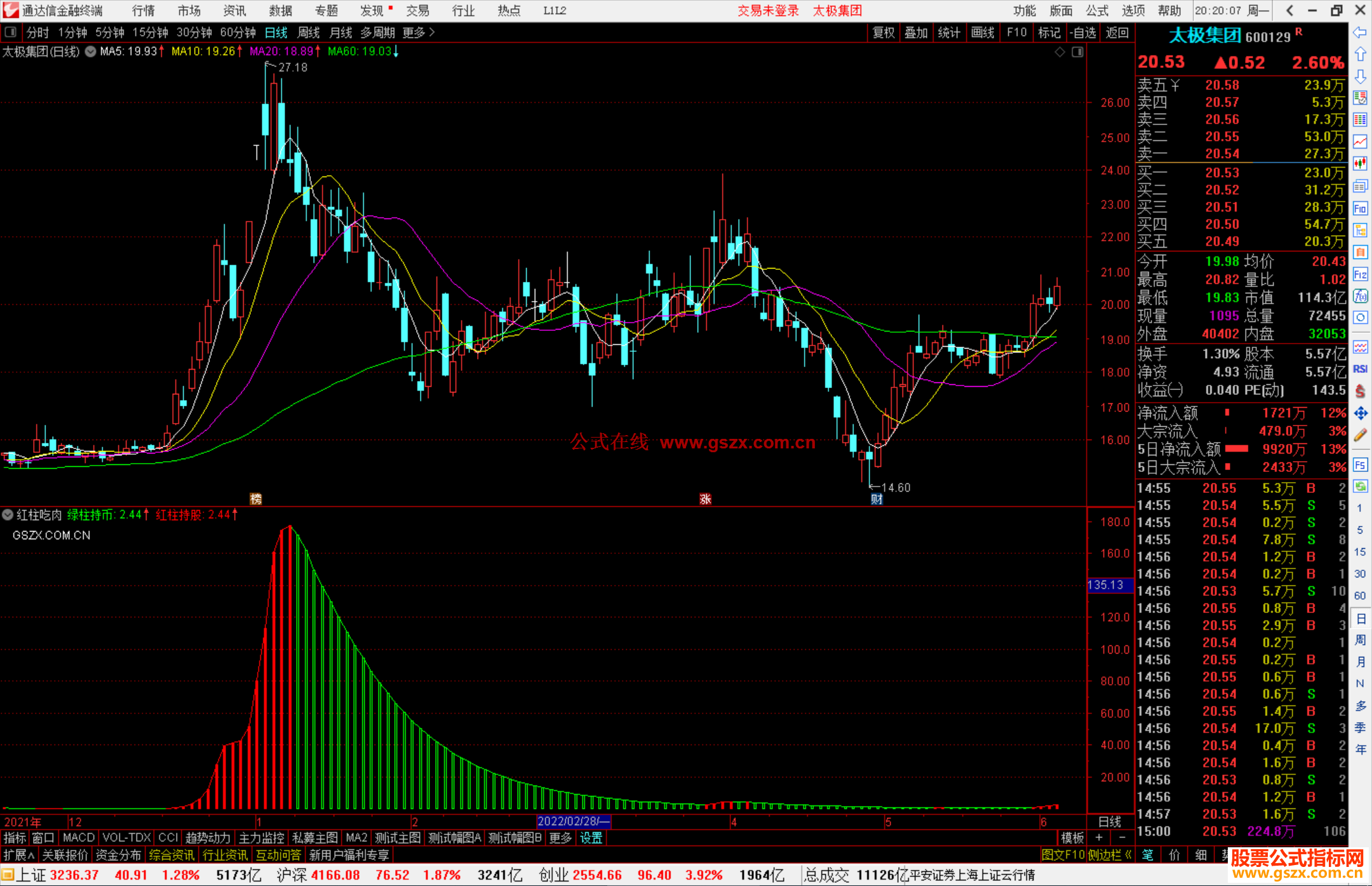
Task: Toggle the circle icon beside 红柱吃肉 indicator
Action: 8,514
